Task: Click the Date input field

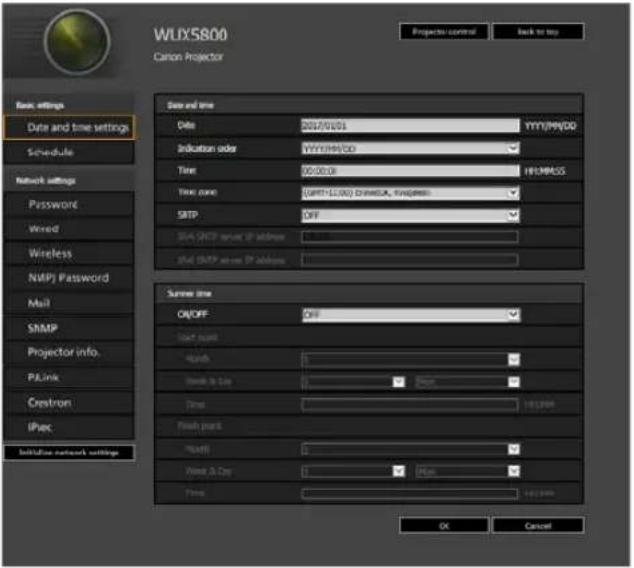Action: [410, 126]
